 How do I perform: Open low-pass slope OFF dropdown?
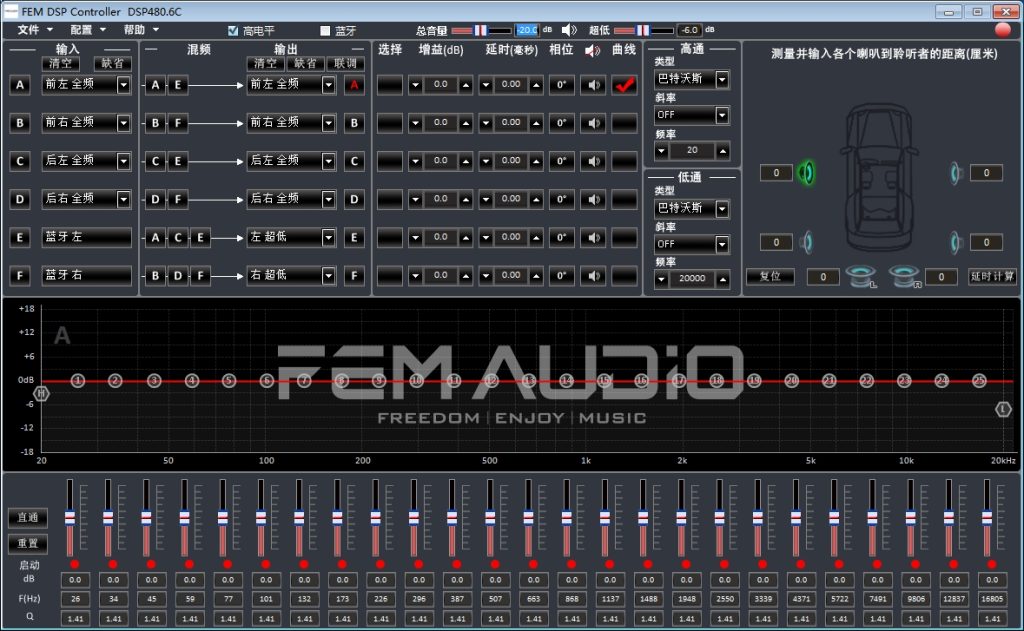tap(722, 244)
